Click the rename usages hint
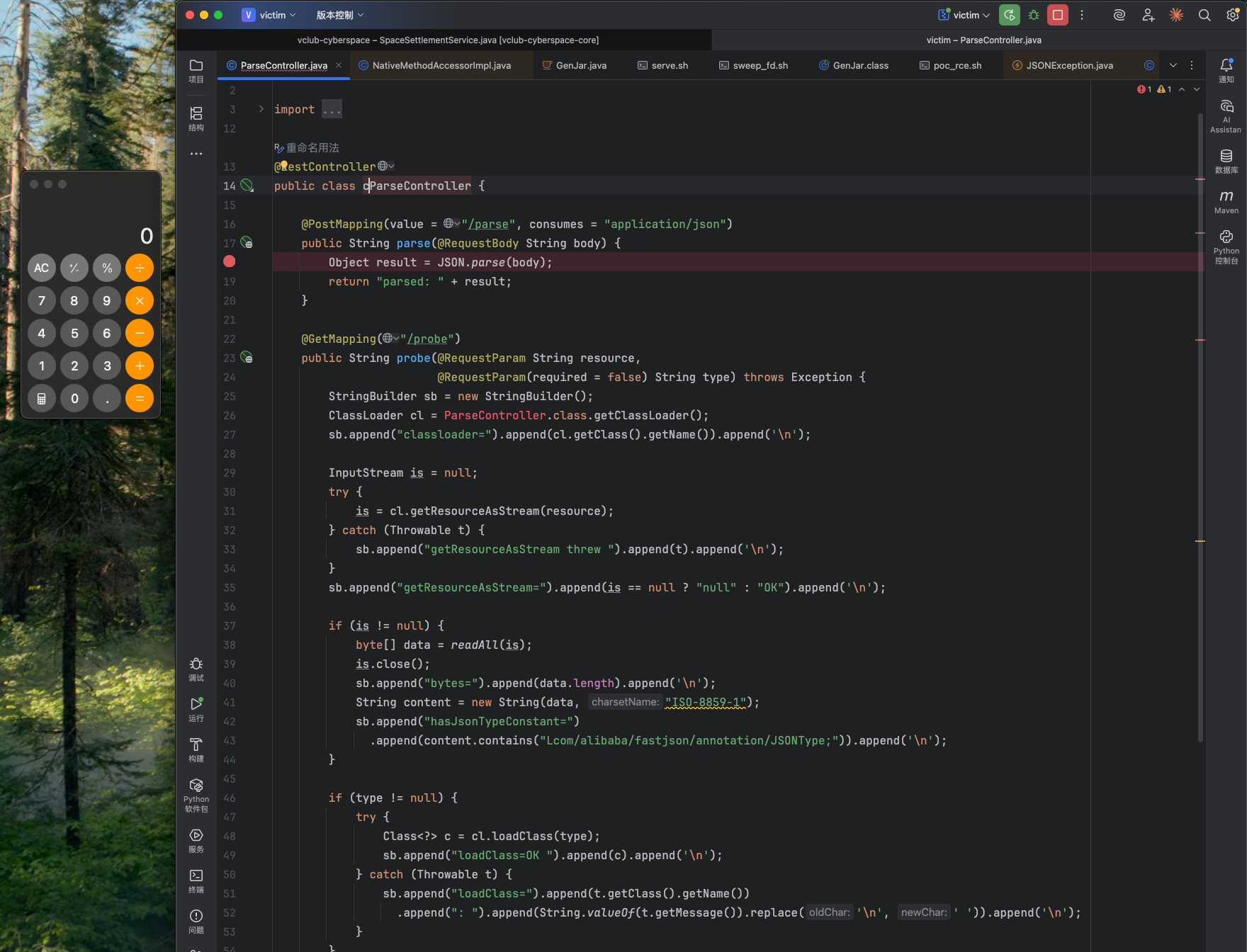Viewport: 1247px width, 952px height. pos(307,147)
